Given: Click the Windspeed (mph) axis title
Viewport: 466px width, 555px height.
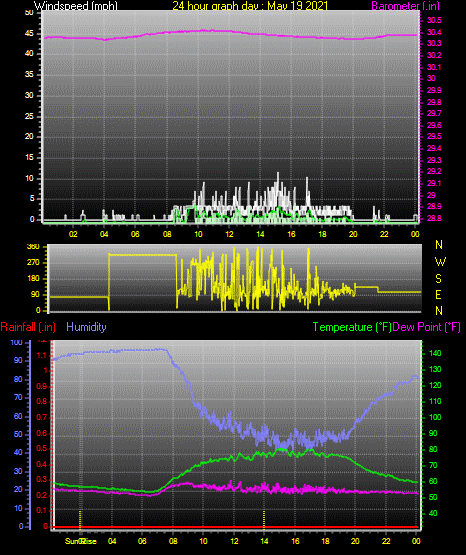Looking at the screenshot, I should [x=75, y=6].
